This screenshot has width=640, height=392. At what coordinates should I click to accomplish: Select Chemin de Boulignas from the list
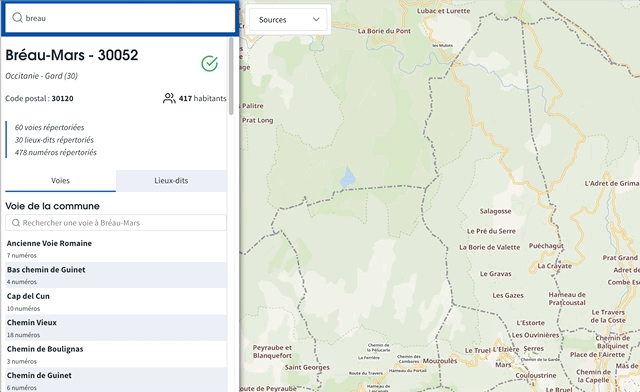[x=116, y=354]
